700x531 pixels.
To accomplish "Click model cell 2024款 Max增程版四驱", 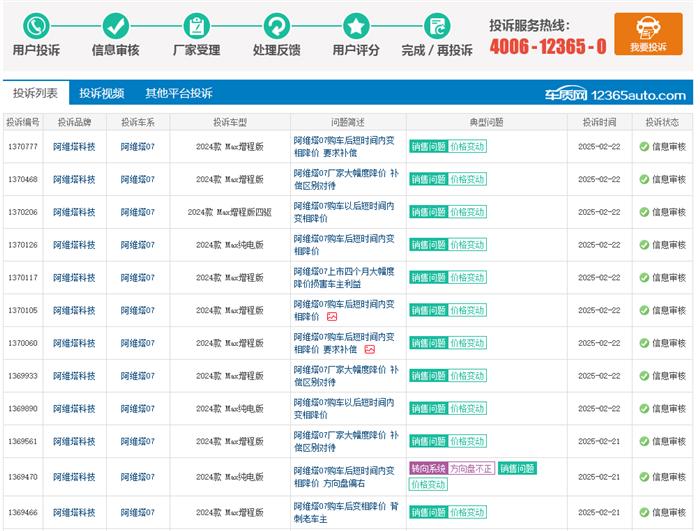I will [x=230, y=212].
